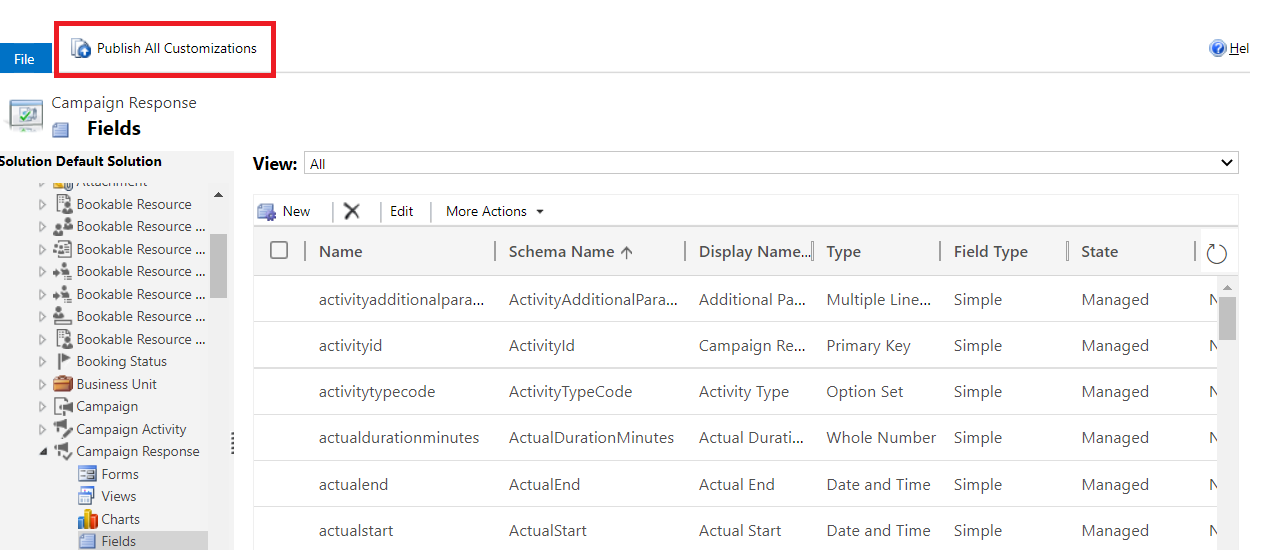Click 'Date and Time' in actualend row
1286x550 pixels.
pos(878,484)
